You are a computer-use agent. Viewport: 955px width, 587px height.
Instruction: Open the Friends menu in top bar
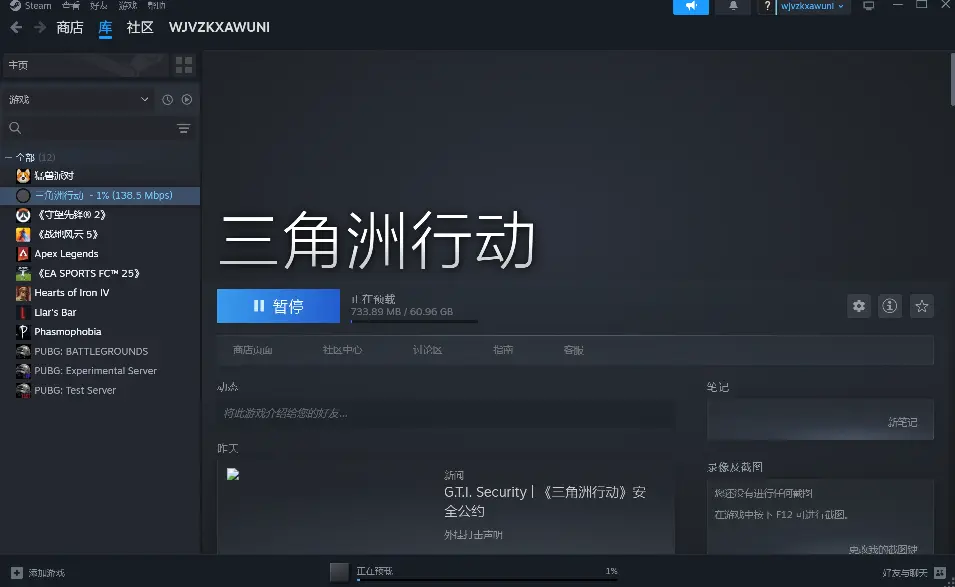pyautogui.click(x=98, y=5)
